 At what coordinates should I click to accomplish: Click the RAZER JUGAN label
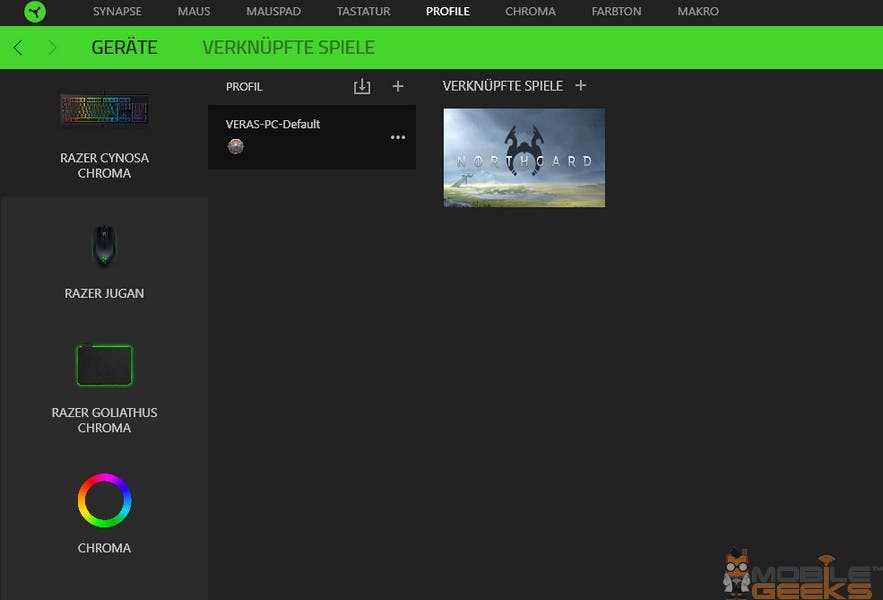(x=104, y=294)
